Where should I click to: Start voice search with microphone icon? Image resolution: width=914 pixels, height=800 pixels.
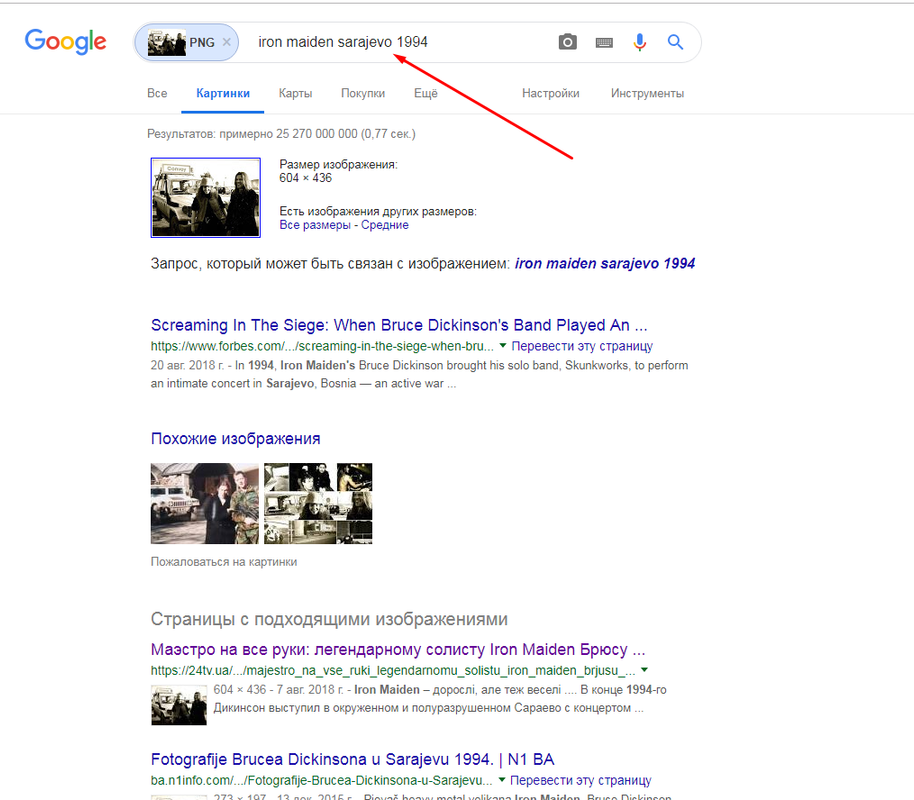(639, 42)
